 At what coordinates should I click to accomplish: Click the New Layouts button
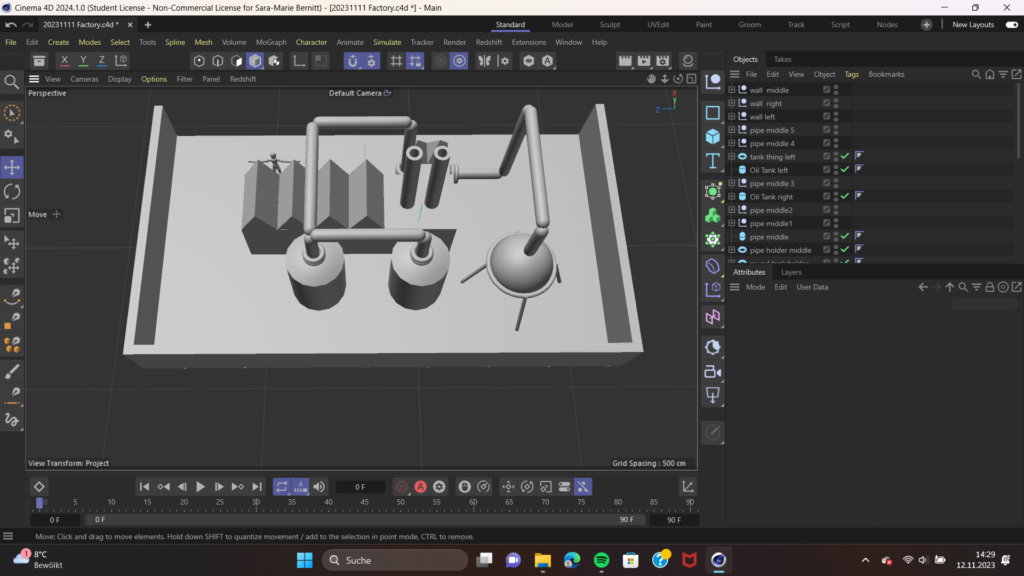(972, 24)
